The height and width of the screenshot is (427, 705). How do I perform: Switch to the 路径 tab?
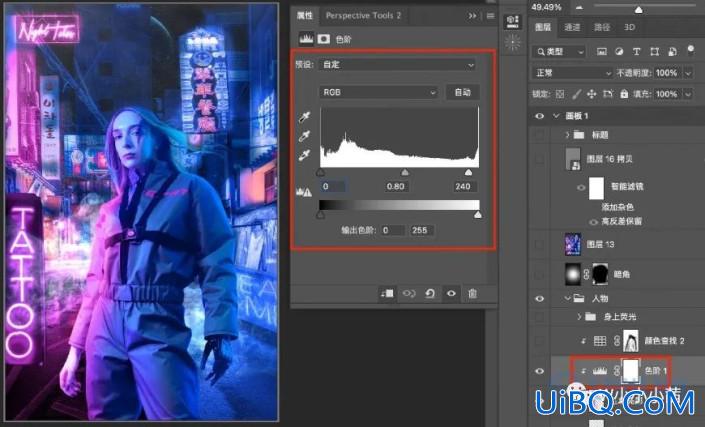[602, 27]
